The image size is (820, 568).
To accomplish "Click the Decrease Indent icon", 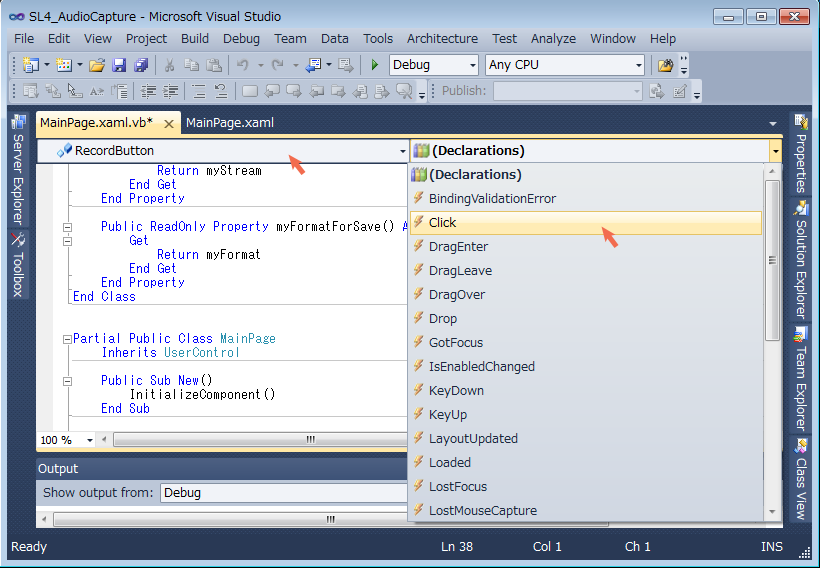I will tap(149, 92).
